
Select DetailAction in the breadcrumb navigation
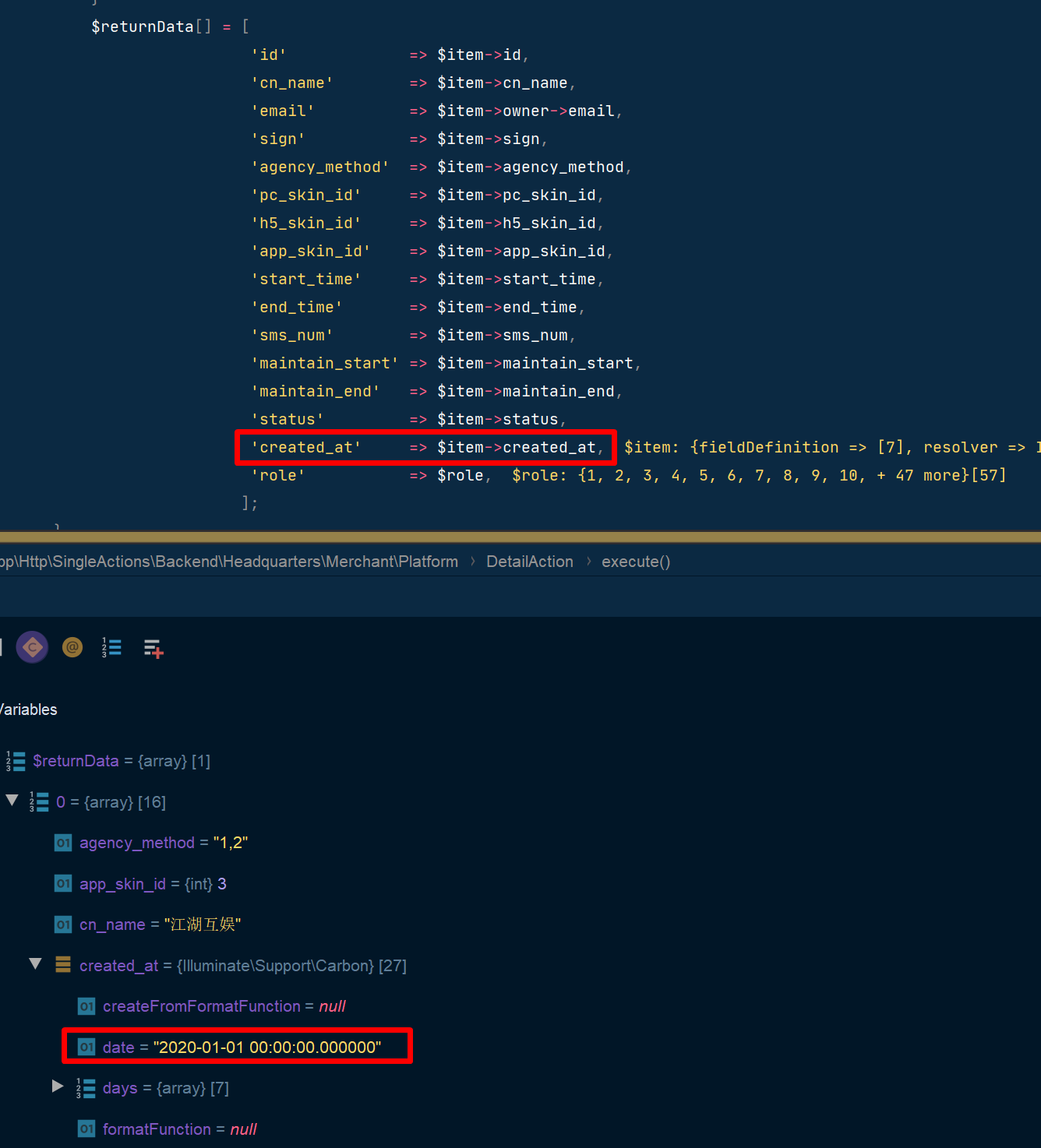click(530, 561)
